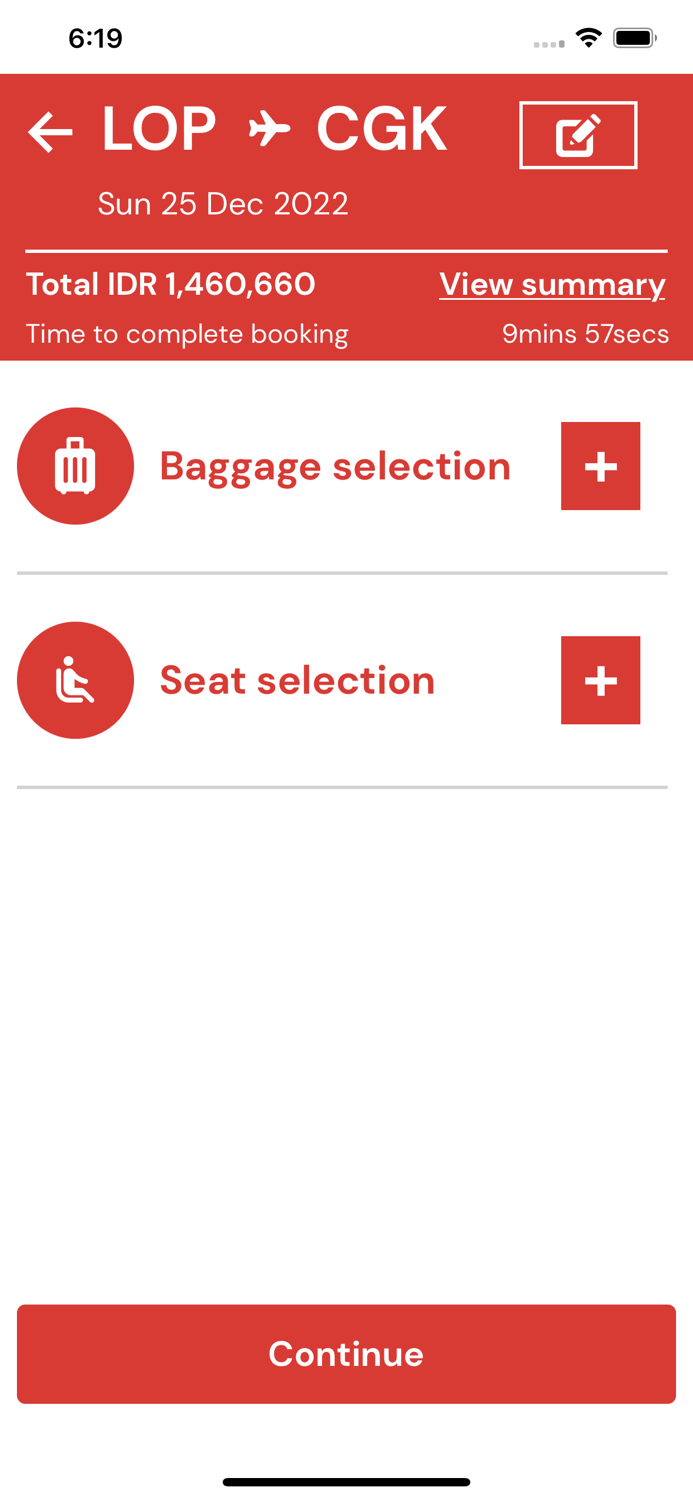The width and height of the screenshot is (693, 1500).
Task: Tap the Total IDR 1,460,660 amount
Action: coord(171,285)
